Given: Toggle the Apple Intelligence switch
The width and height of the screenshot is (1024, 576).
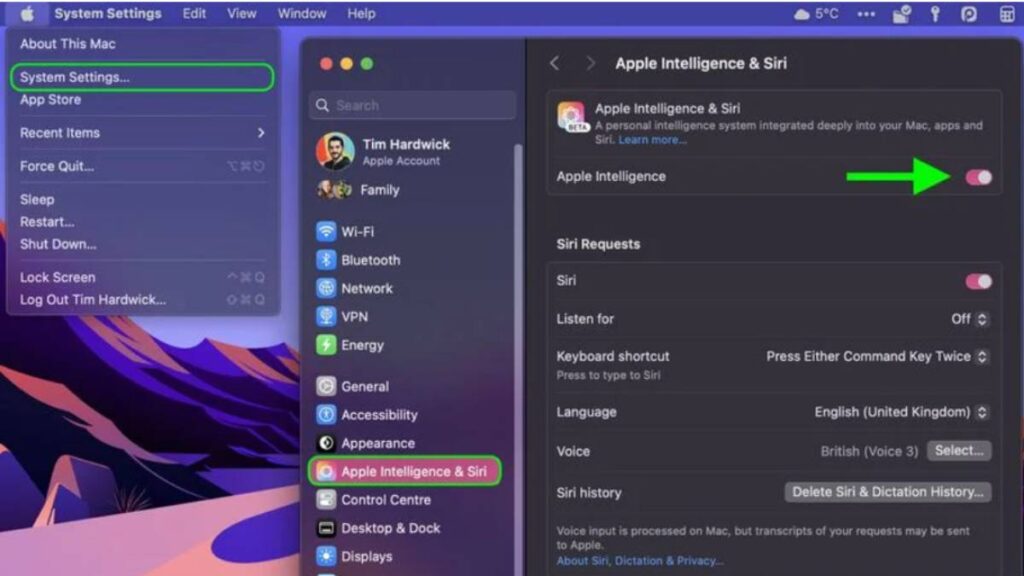Looking at the screenshot, I should coord(978,177).
